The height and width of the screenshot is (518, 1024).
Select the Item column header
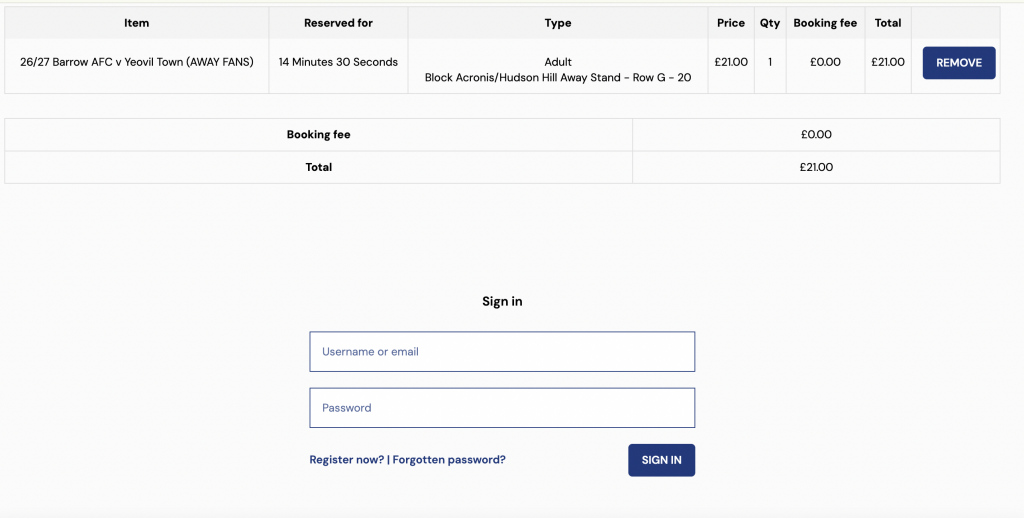[136, 23]
